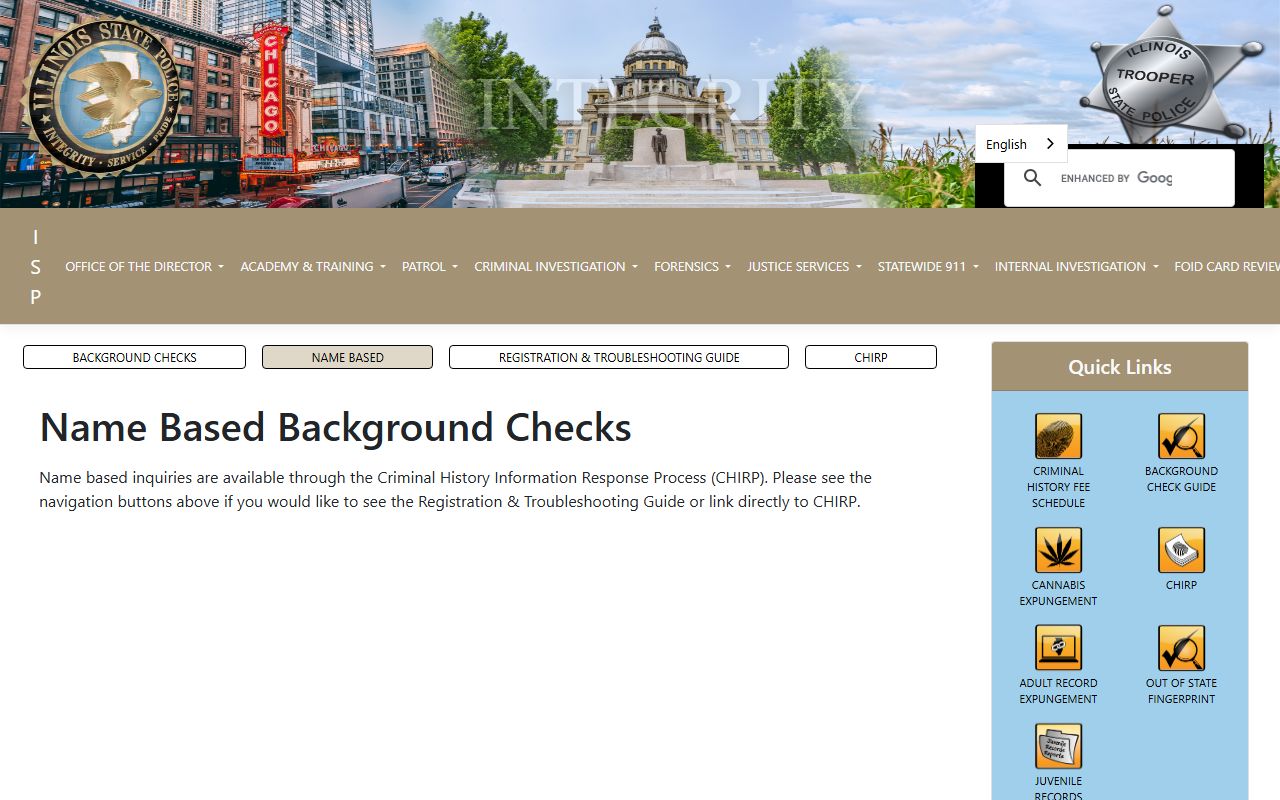The width and height of the screenshot is (1280, 800).
Task: Click Background Check Guide label
Action: (x=1181, y=479)
